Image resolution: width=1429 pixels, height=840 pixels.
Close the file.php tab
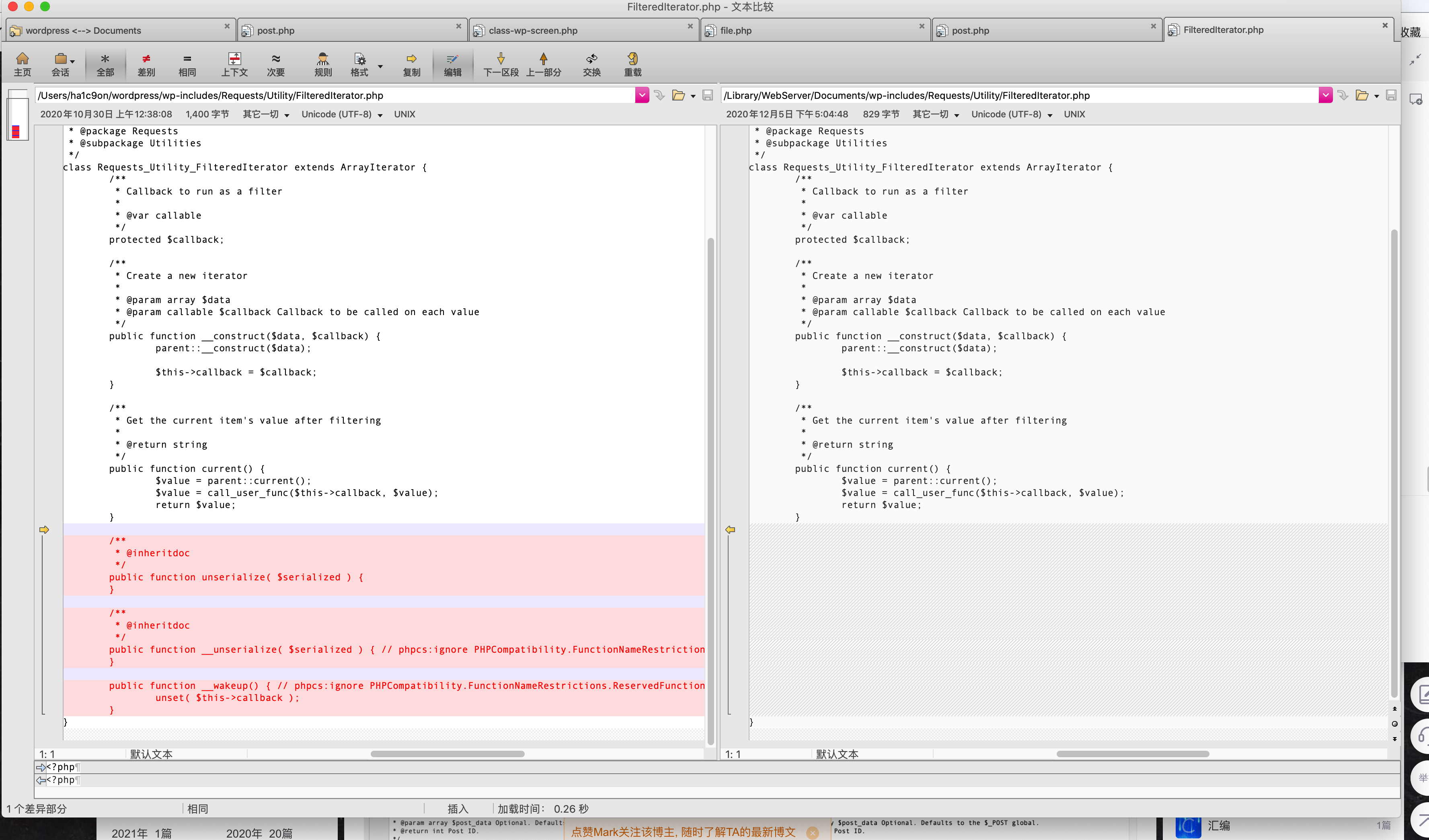pyautogui.click(x=922, y=26)
